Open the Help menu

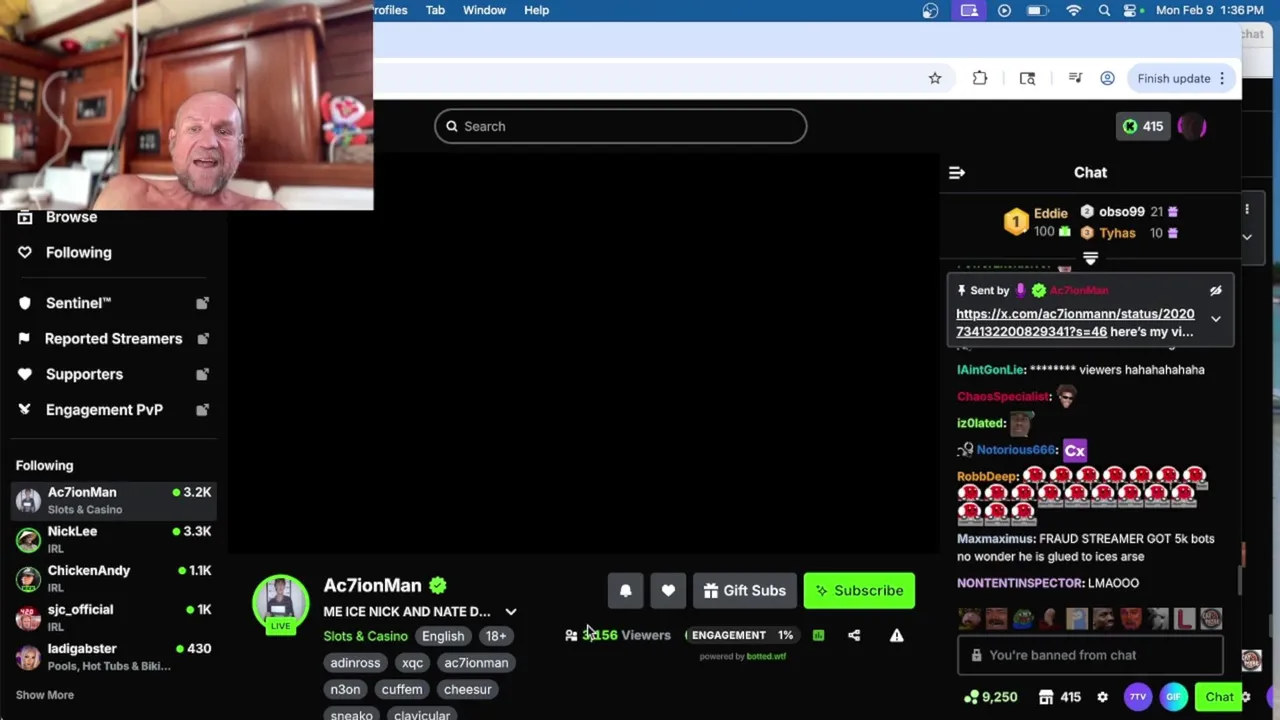click(536, 10)
